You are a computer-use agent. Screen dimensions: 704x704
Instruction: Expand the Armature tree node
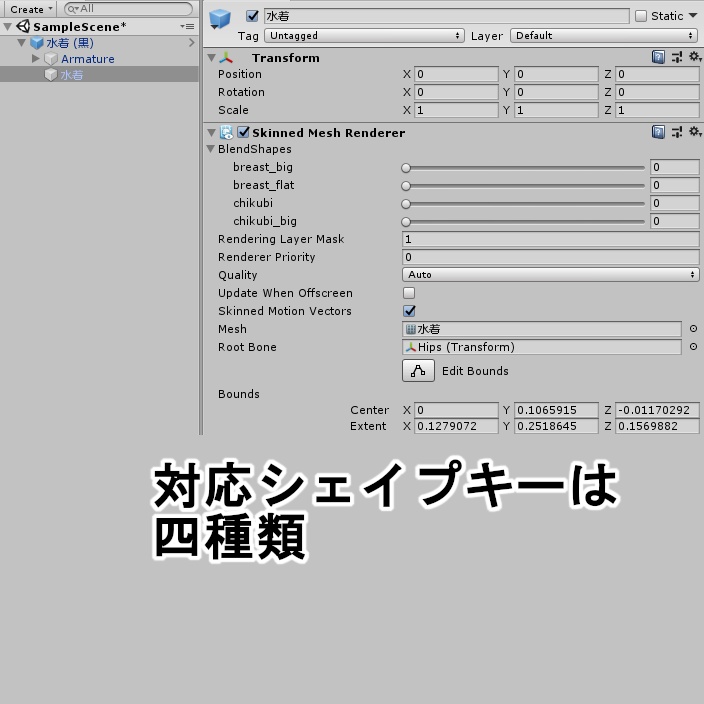[x=36, y=58]
